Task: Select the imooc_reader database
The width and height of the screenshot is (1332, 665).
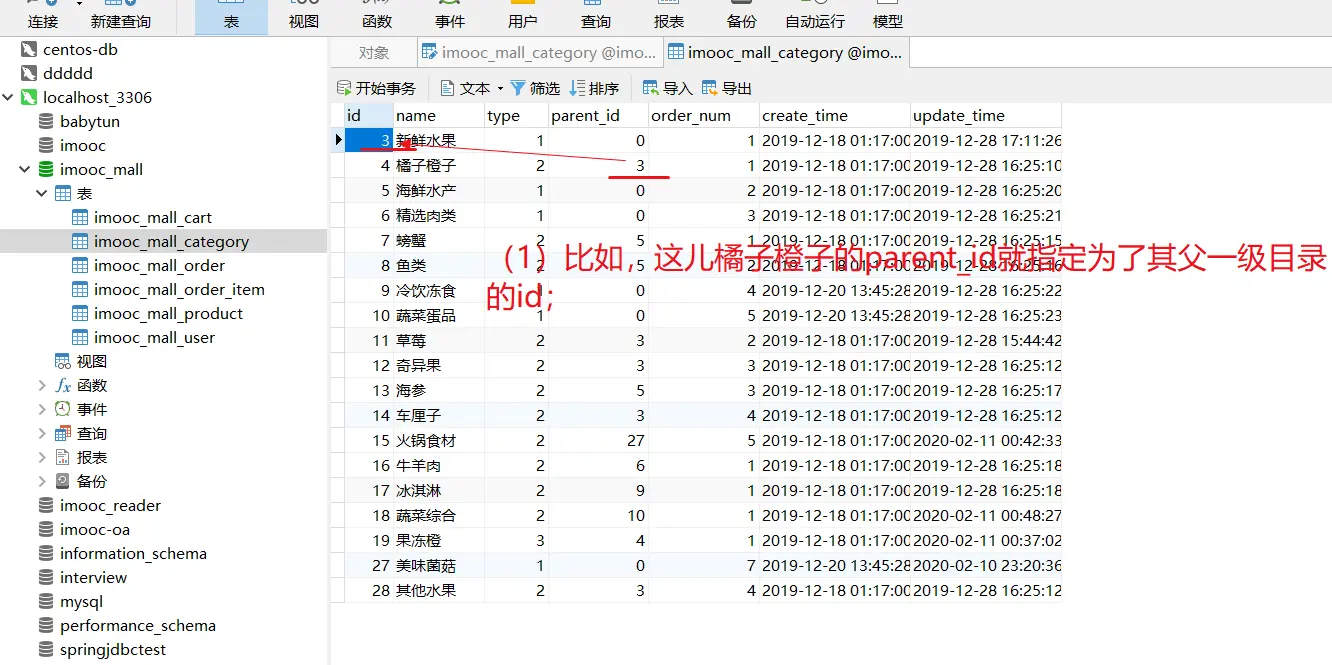Action: click(x=110, y=505)
